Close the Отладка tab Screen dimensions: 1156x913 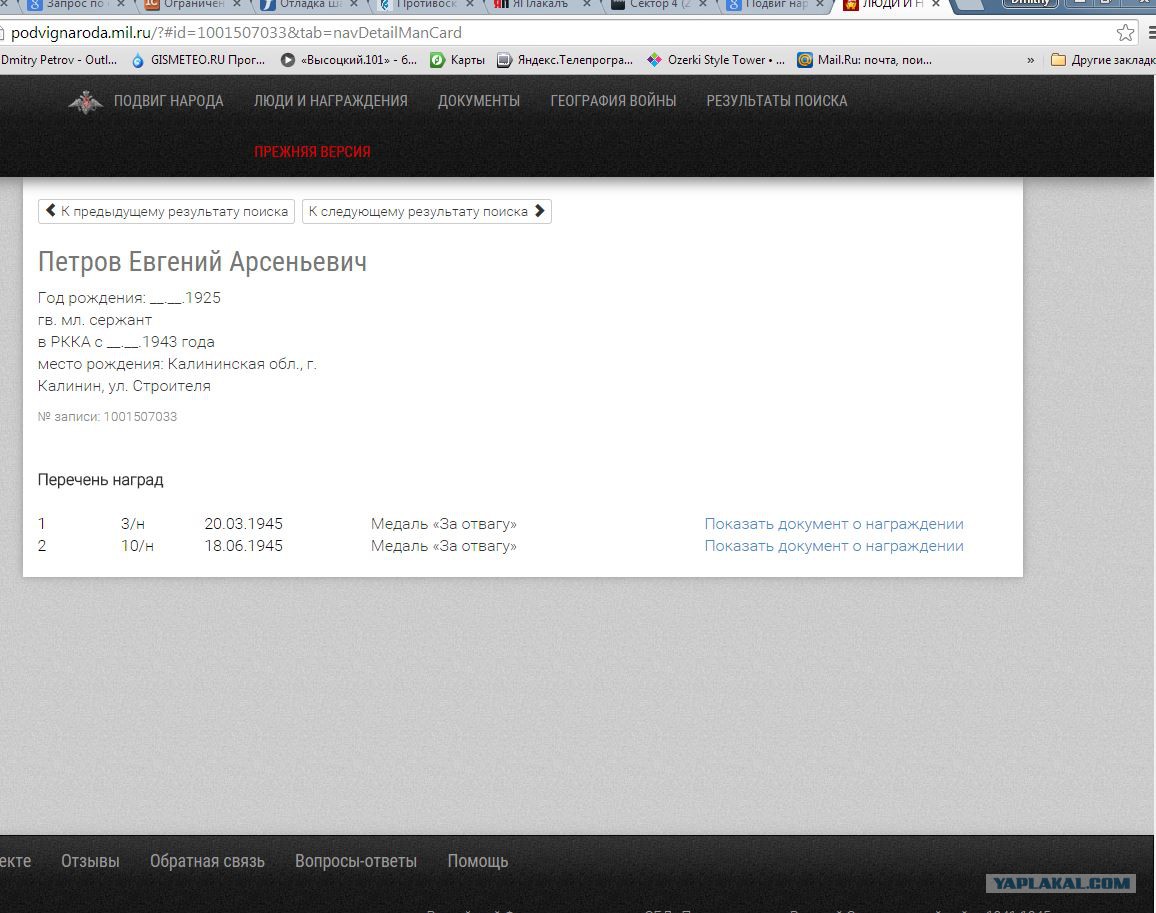tap(354, 4)
